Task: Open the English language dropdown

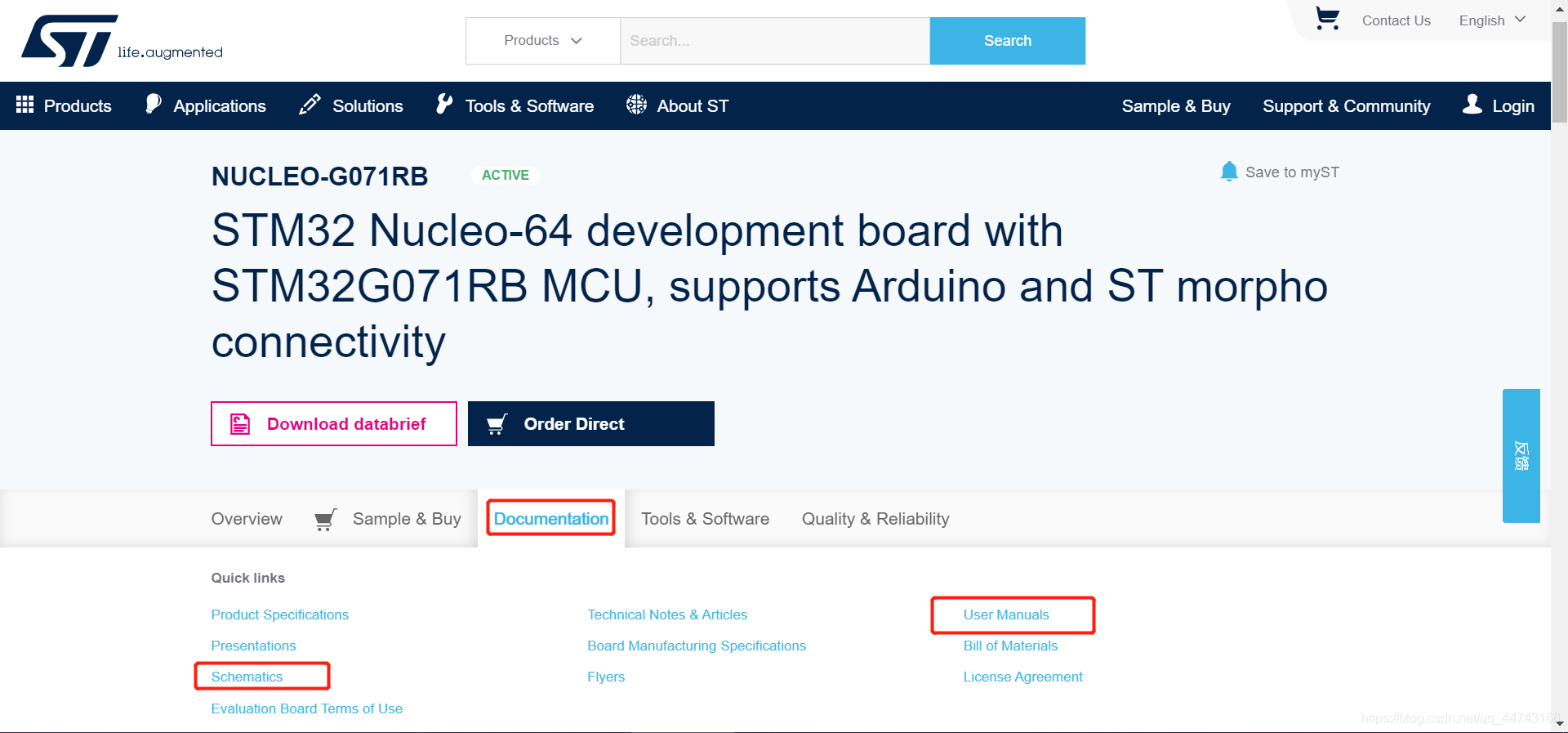Action: [1492, 20]
